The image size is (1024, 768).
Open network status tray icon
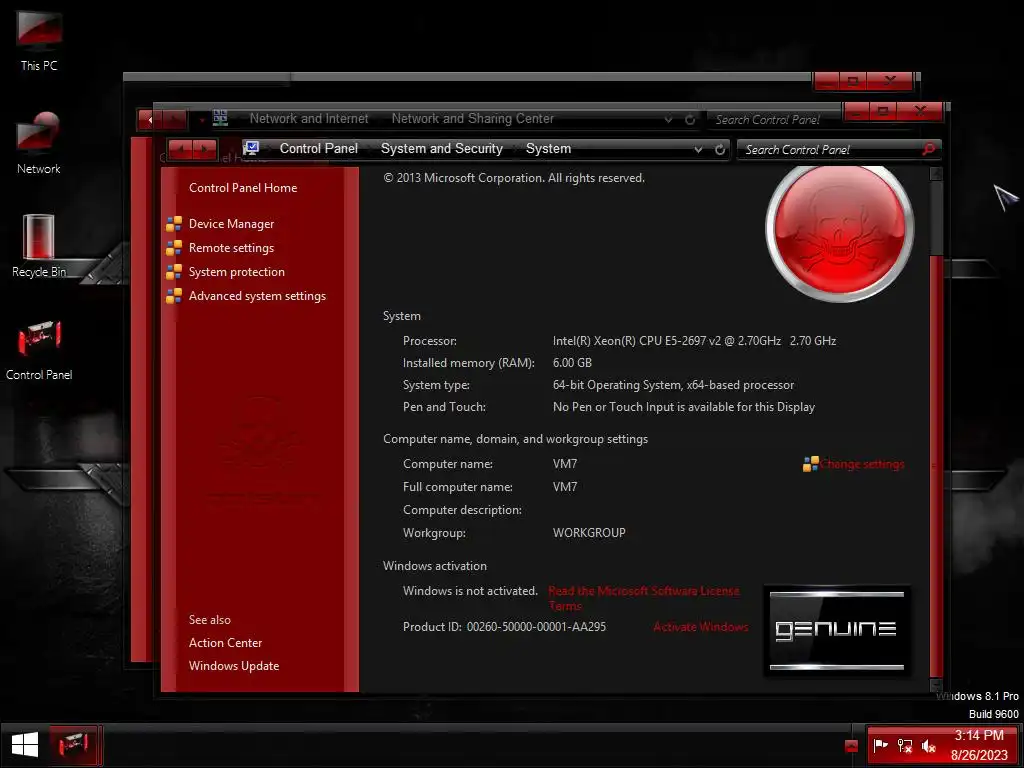[904, 745]
